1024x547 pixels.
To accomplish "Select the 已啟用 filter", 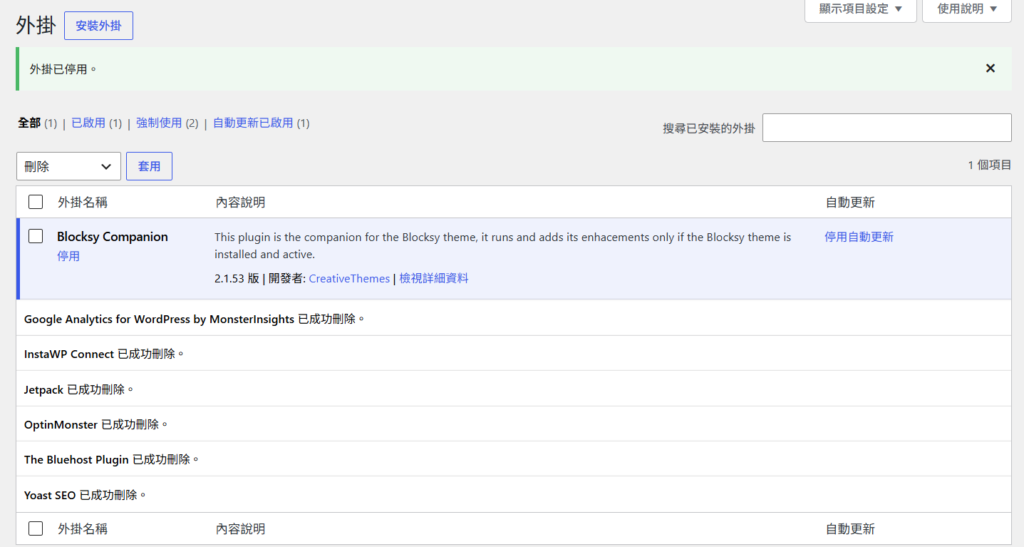I will [88, 123].
